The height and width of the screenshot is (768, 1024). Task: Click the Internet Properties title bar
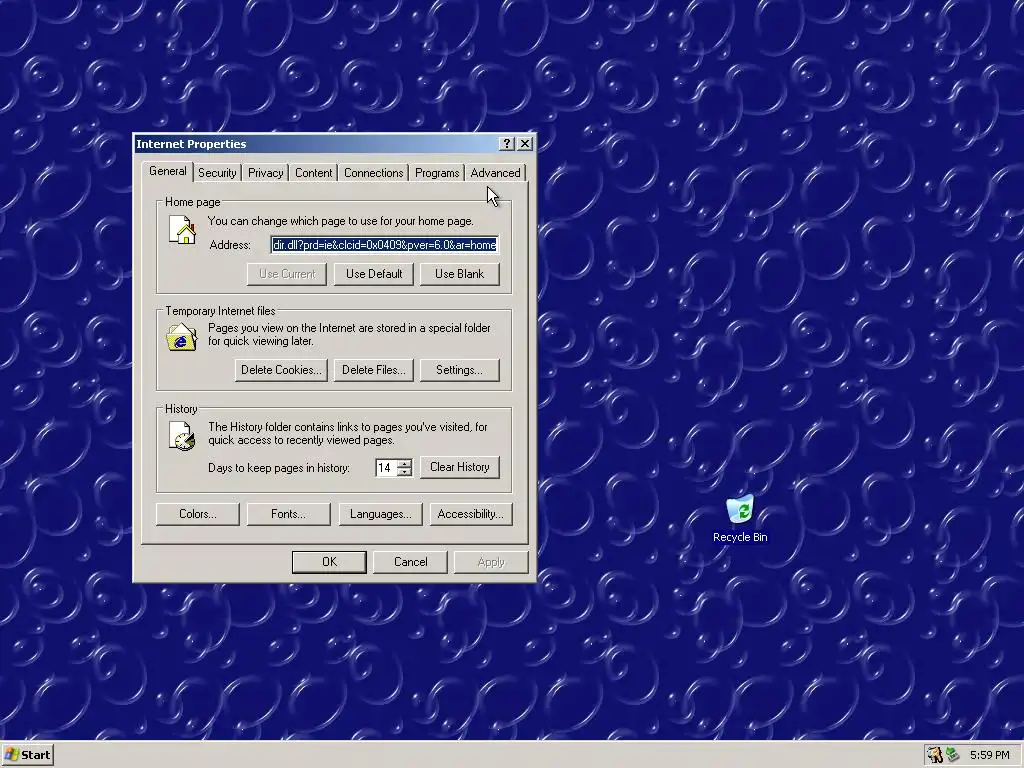point(316,144)
